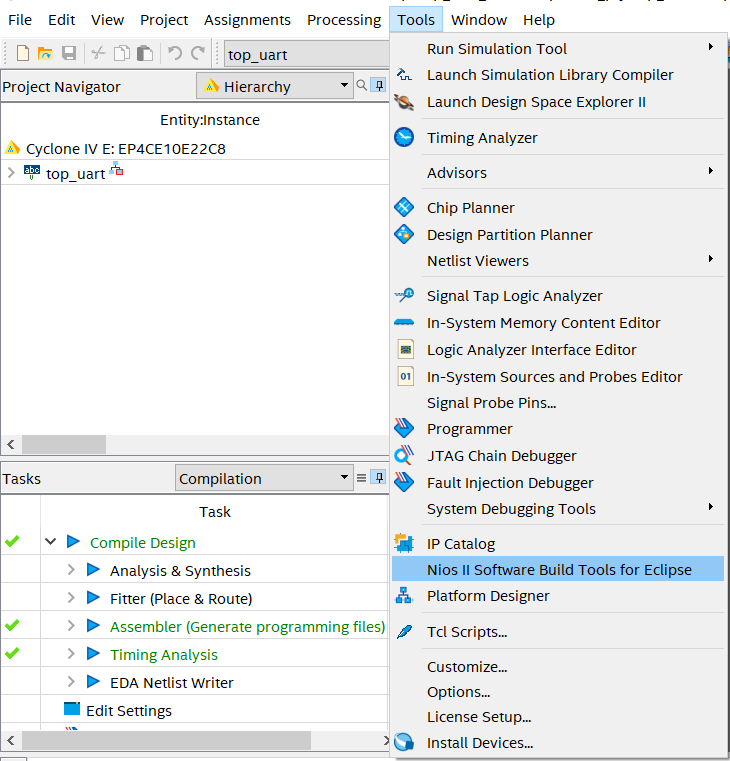The height and width of the screenshot is (761, 730).
Task: Click the Copy toolbar icon
Action: tap(121, 53)
